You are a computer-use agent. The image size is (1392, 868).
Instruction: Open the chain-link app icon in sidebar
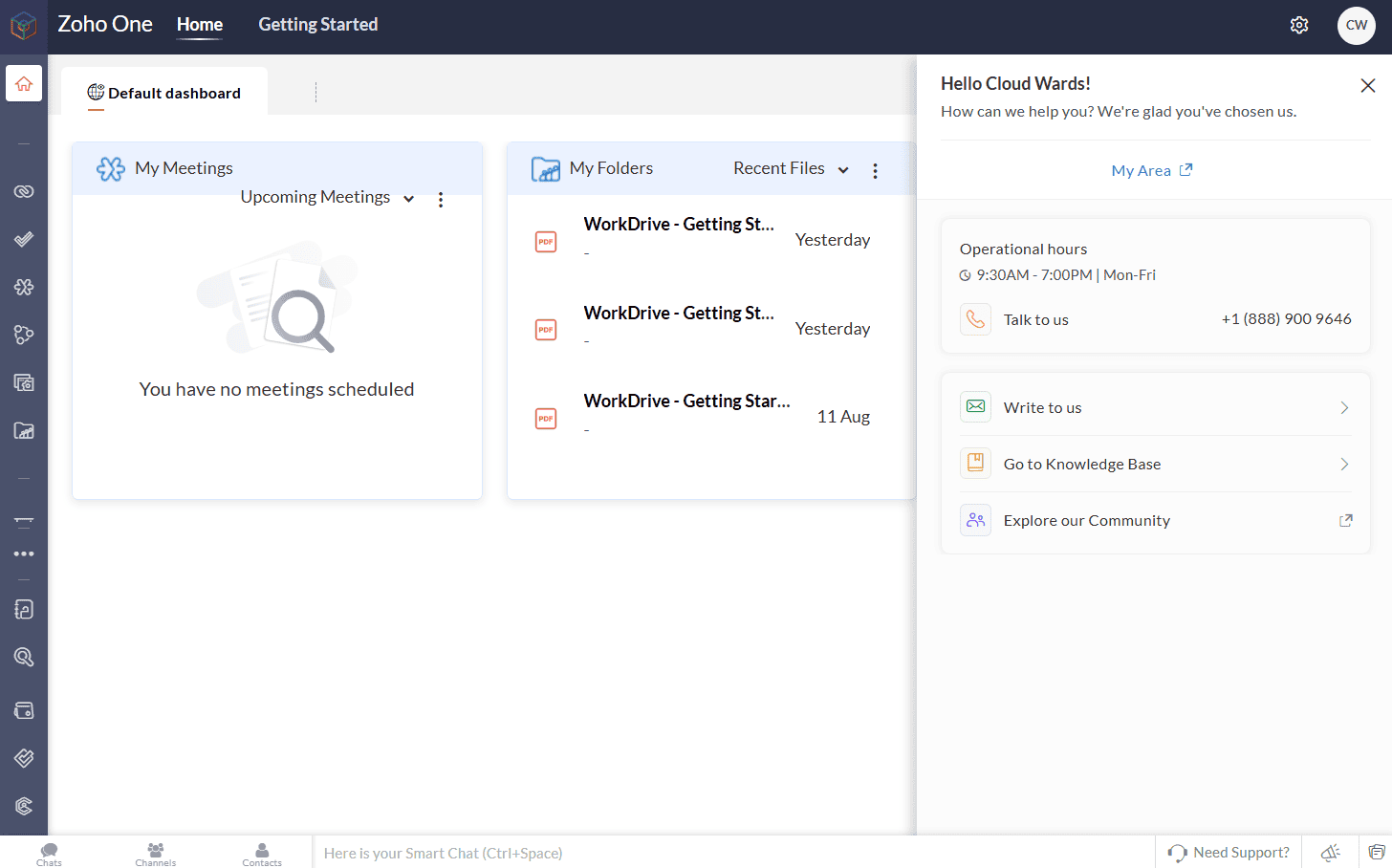pyautogui.click(x=24, y=191)
